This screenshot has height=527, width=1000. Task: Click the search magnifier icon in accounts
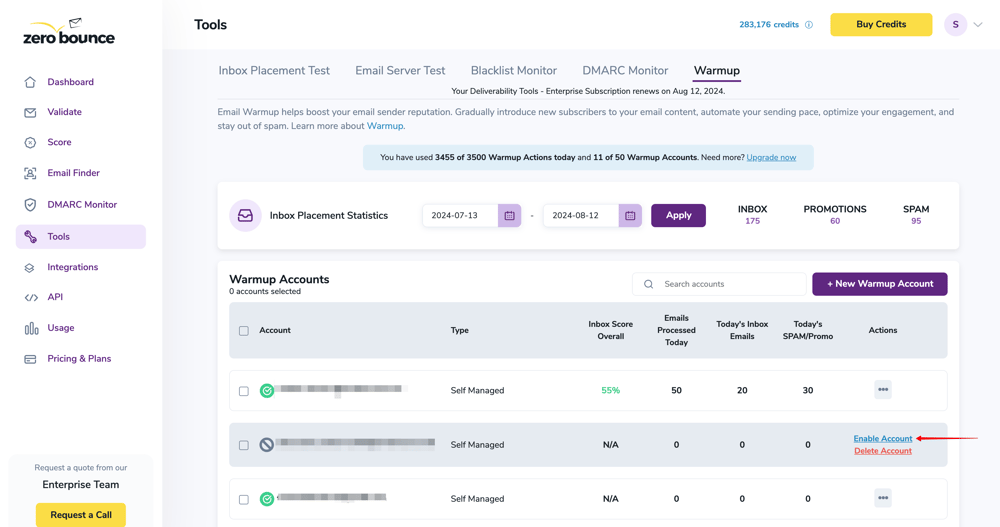pos(649,285)
